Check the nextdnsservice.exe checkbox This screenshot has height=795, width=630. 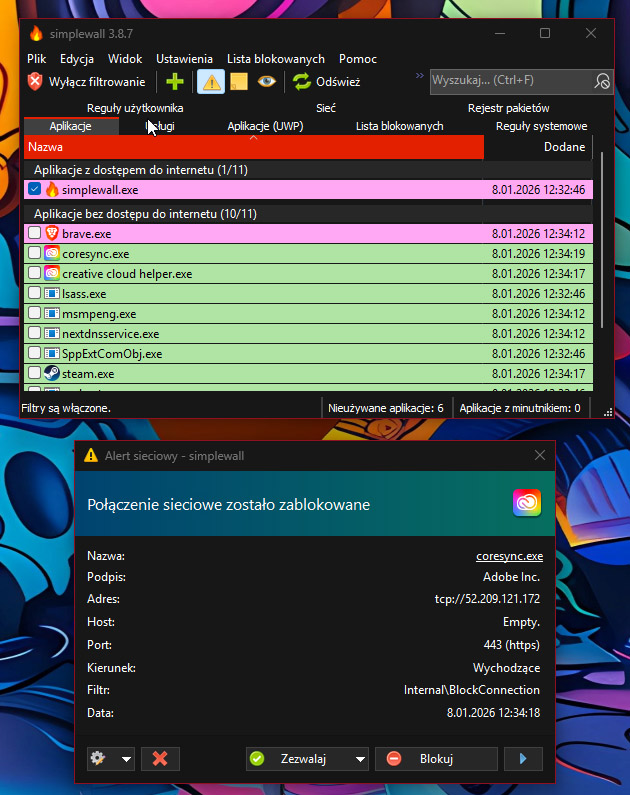coord(34,333)
